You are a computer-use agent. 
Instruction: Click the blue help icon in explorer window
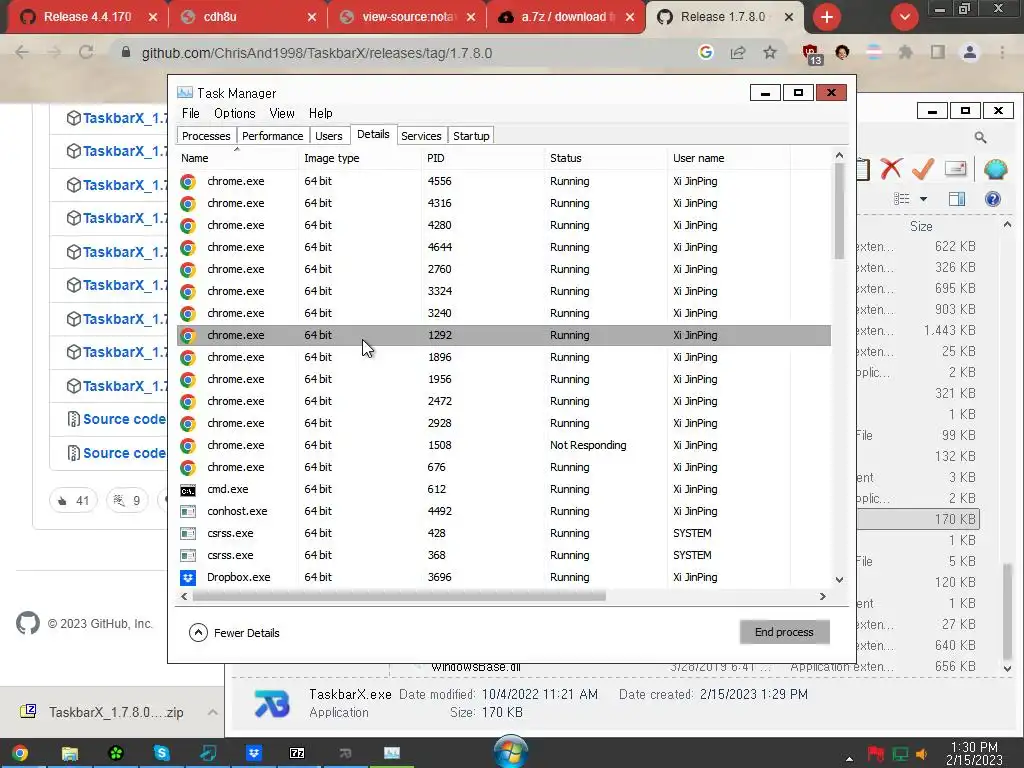click(993, 199)
